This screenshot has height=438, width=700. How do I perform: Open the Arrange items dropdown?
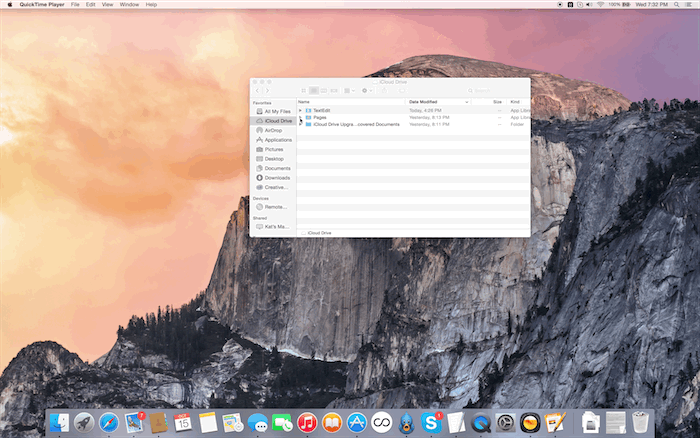coord(349,91)
